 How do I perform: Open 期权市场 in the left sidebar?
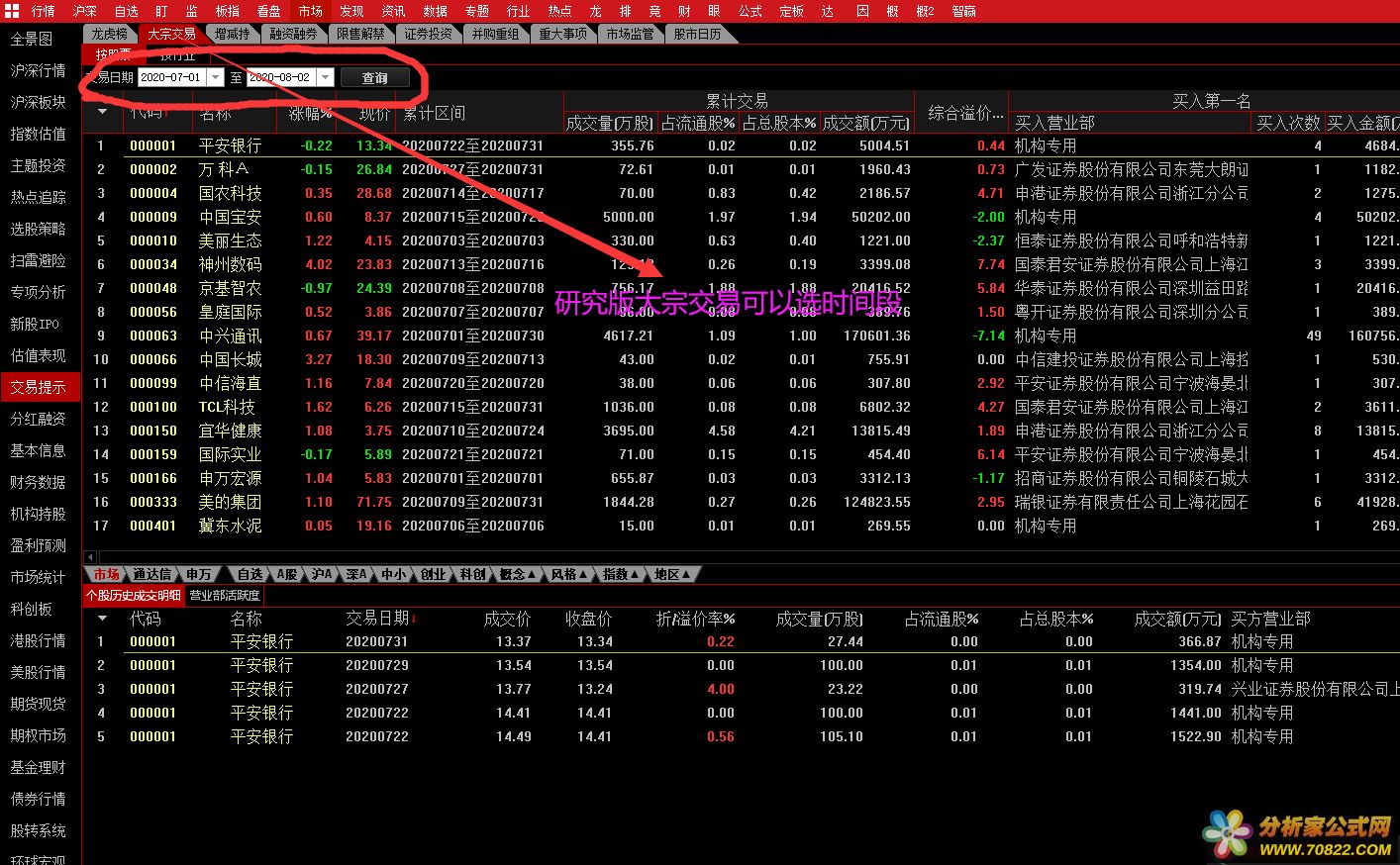38,735
